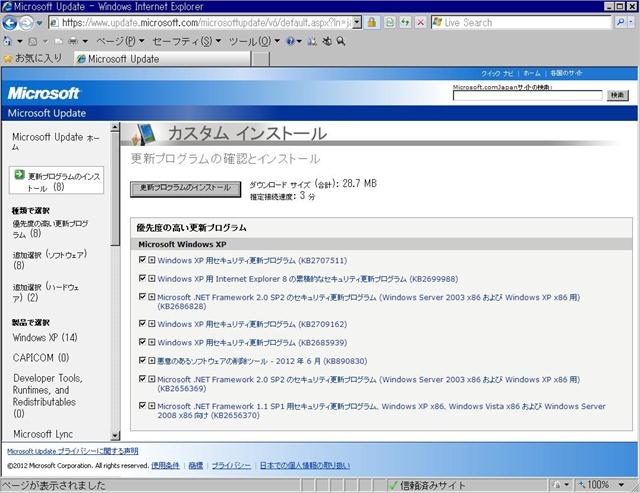Click the Read Mail icon
The image size is (640, 493).
59,41
